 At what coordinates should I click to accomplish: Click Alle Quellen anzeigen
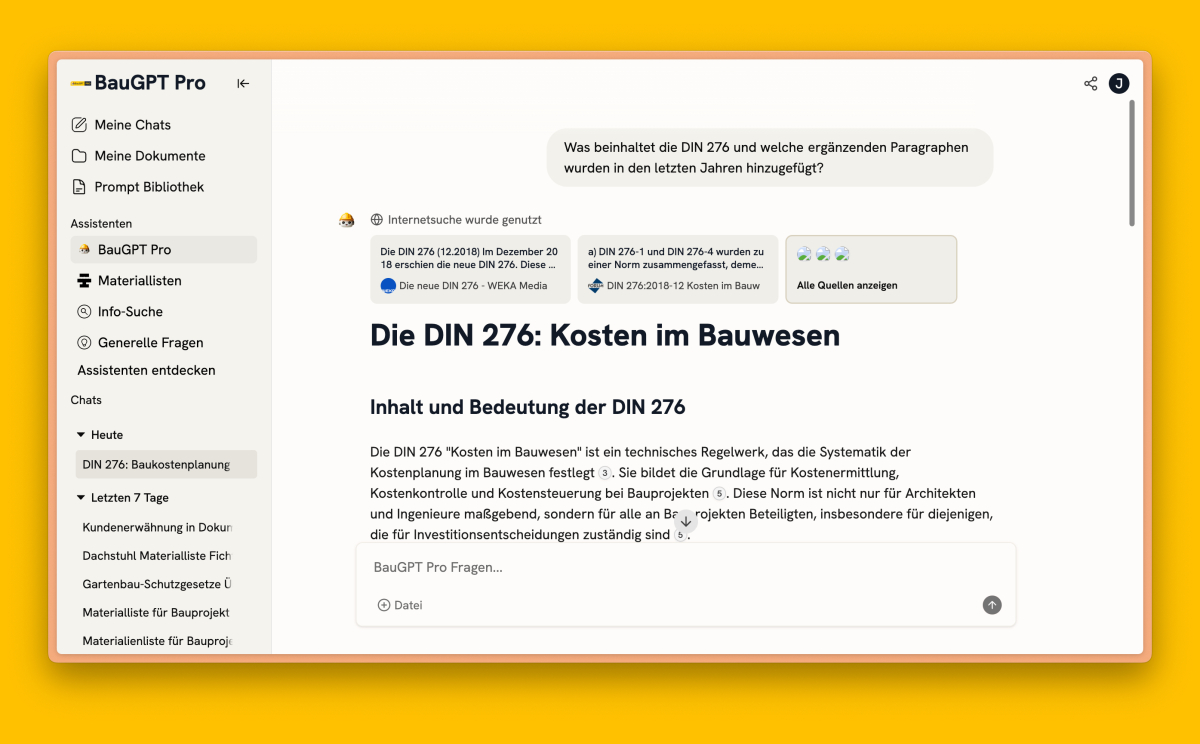(x=871, y=269)
